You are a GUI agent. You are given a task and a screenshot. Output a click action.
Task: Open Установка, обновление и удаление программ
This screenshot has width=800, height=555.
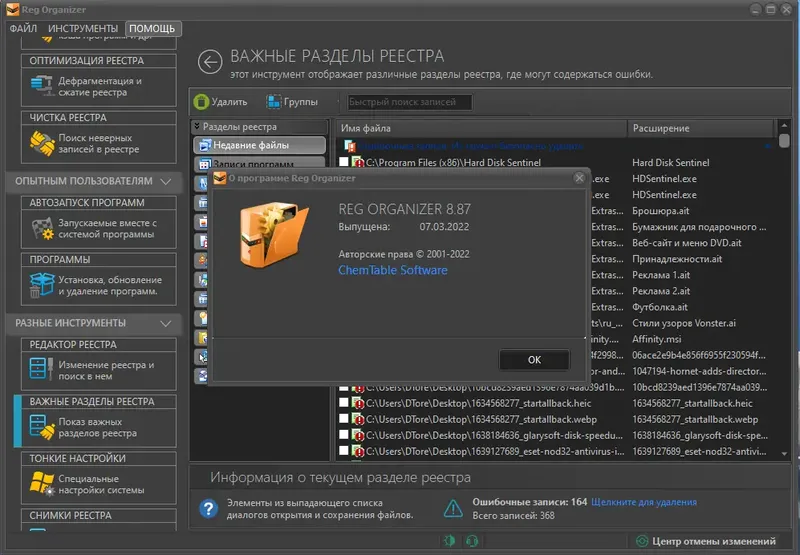tap(99, 286)
